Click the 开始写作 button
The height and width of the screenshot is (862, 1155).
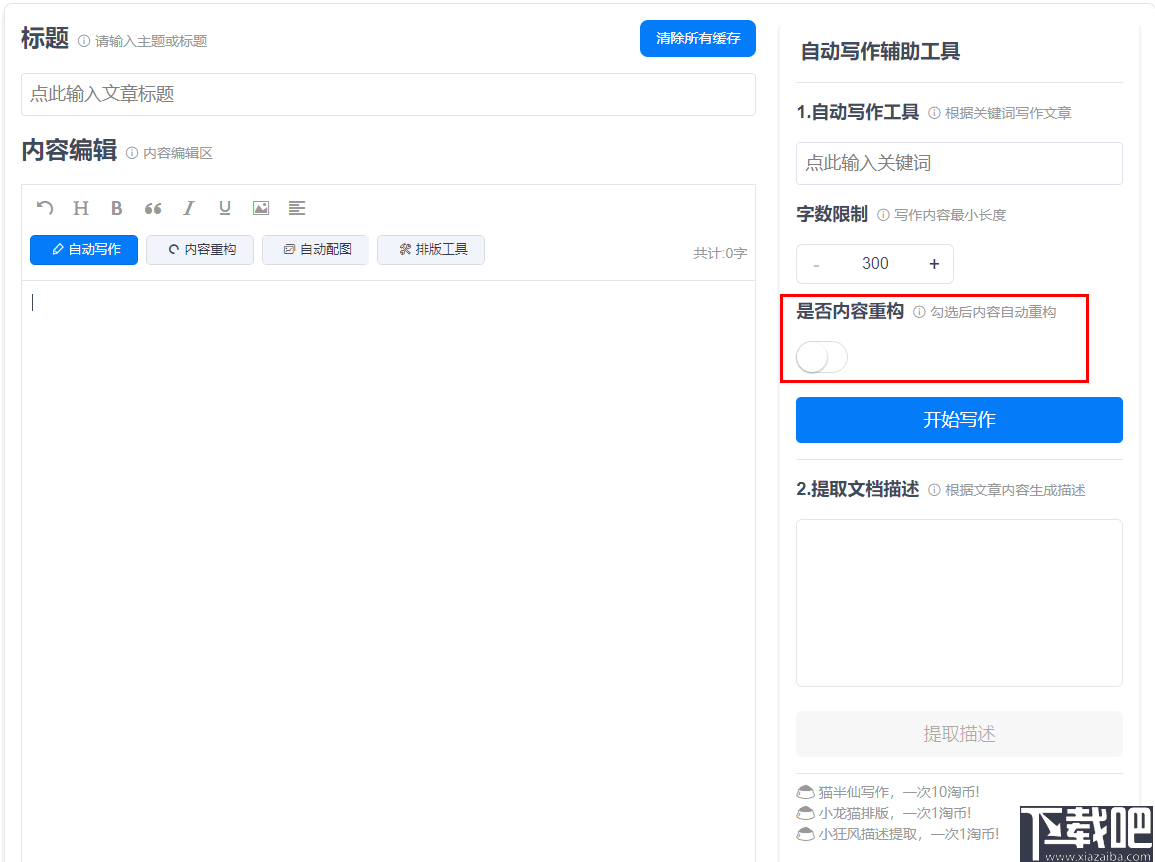click(x=959, y=420)
